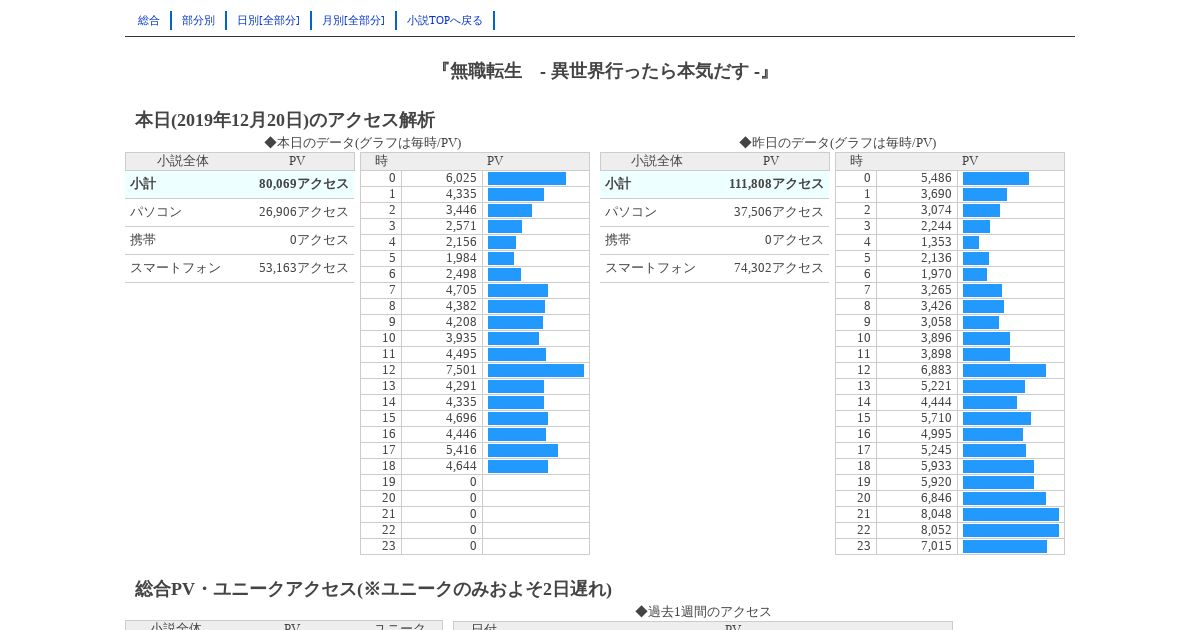The width and height of the screenshot is (1200, 630).
Task: Click today's hour 18 PV 4,644
Action: [x=461, y=466]
